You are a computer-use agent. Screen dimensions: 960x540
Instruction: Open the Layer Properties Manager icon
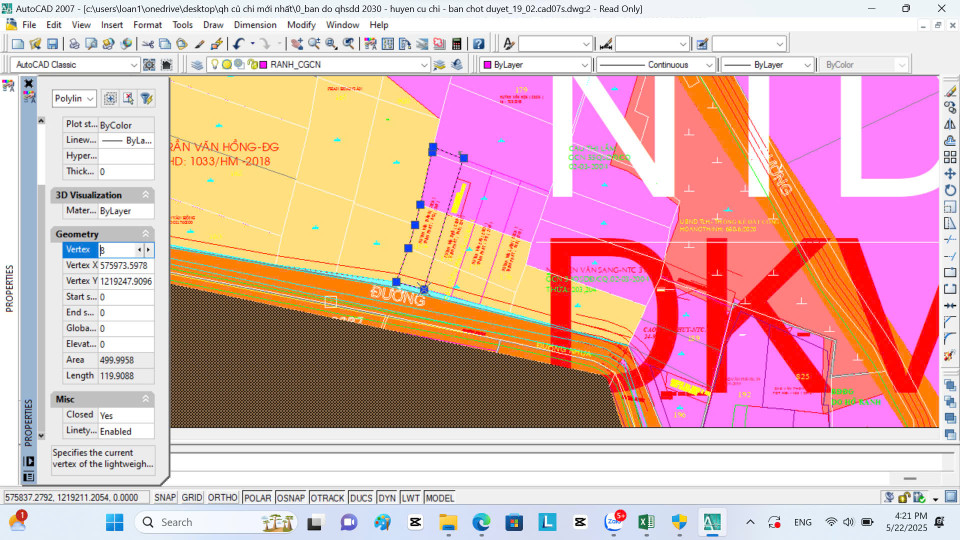coord(197,65)
